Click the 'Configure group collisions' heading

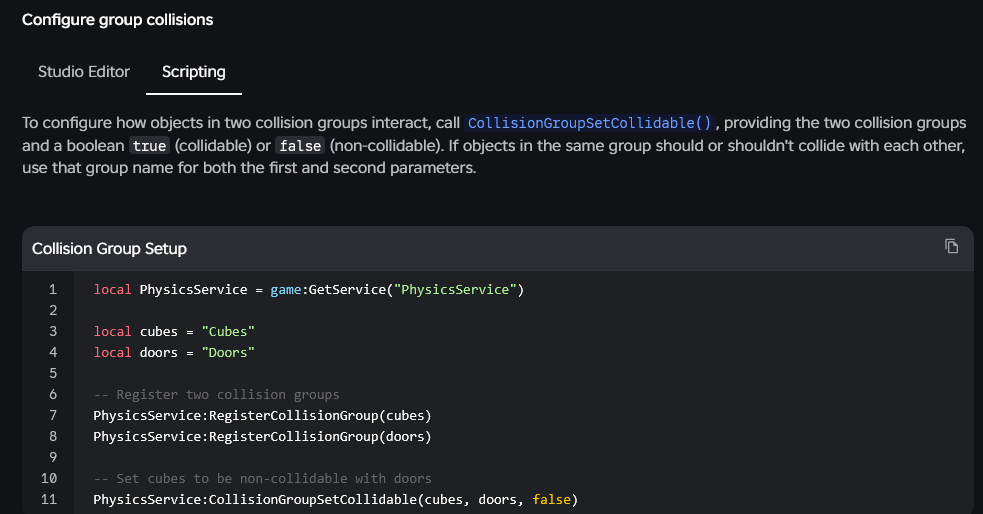117,20
